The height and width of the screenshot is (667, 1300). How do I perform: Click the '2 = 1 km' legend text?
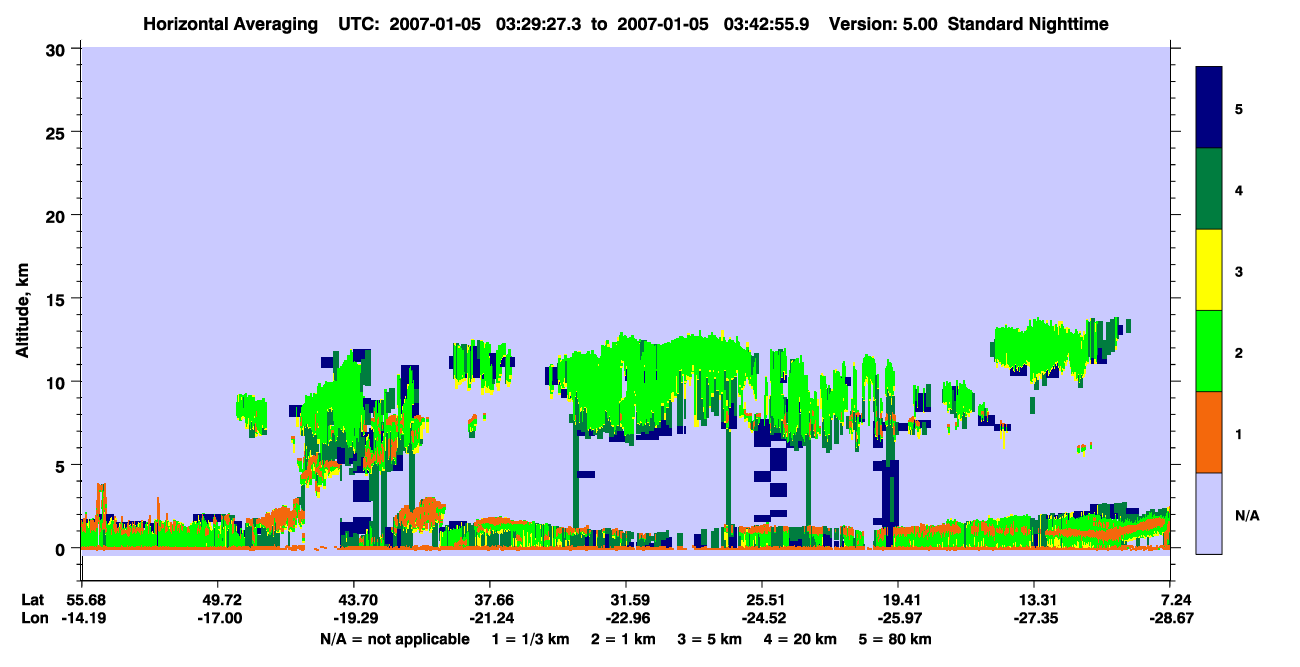coord(623,639)
